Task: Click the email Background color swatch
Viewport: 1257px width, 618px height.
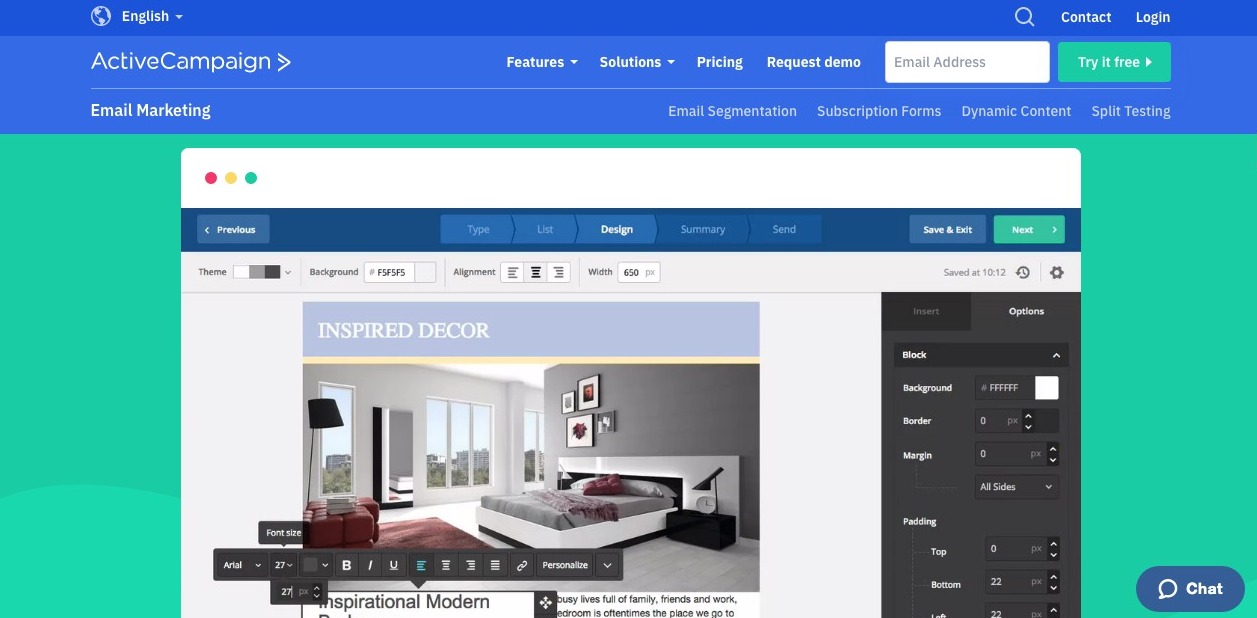Action: click(425, 272)
